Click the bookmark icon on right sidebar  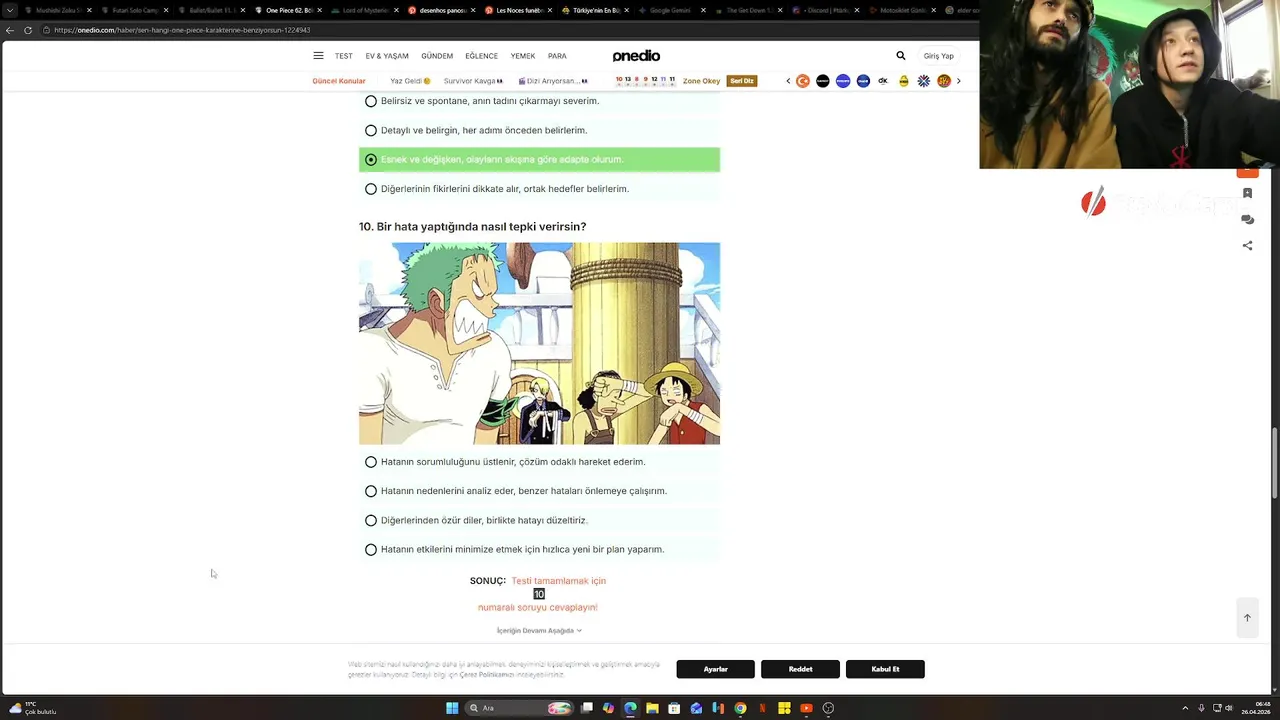tap(1247, 193)
